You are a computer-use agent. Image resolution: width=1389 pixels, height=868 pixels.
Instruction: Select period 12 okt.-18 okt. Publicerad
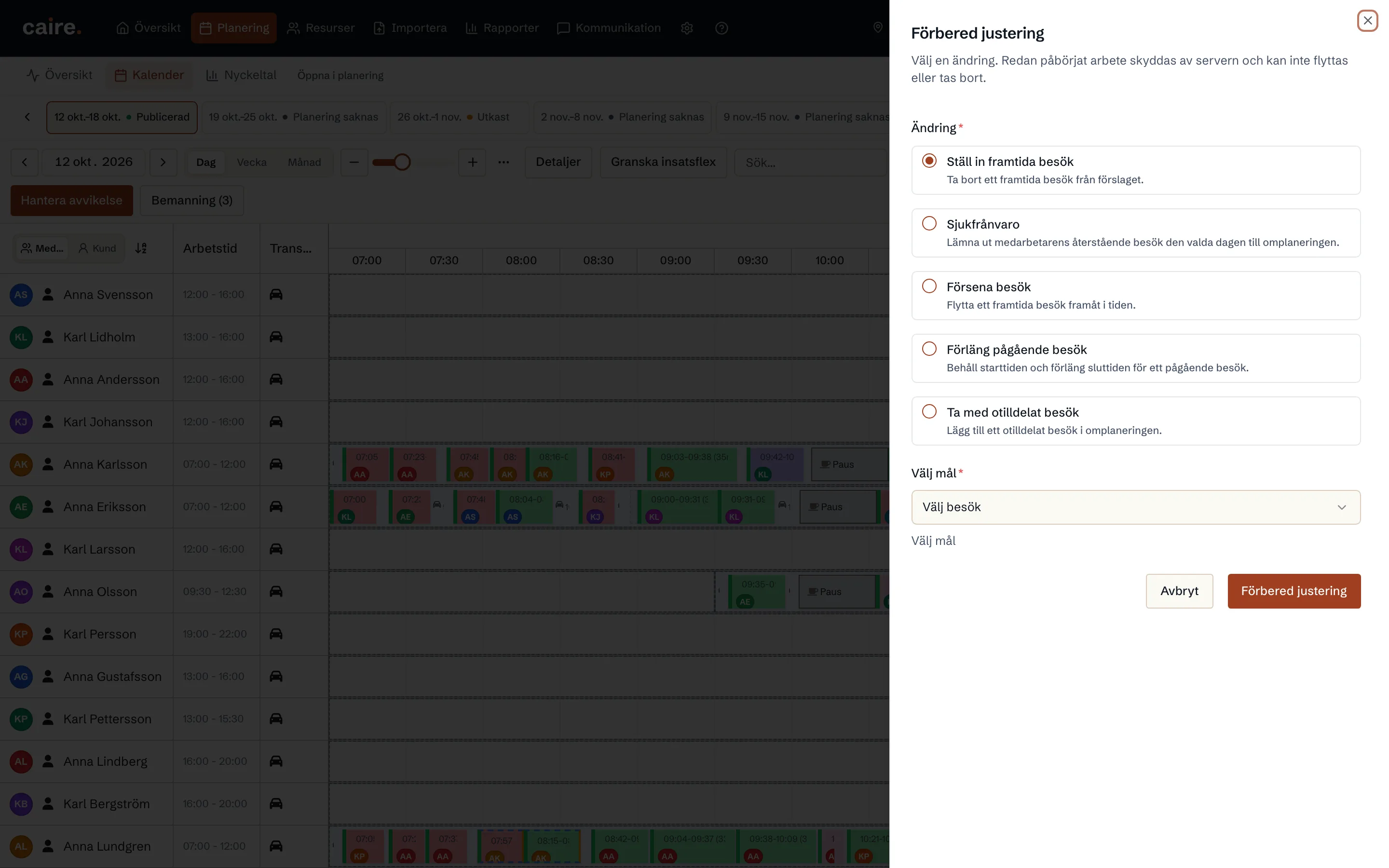[122, 117]
